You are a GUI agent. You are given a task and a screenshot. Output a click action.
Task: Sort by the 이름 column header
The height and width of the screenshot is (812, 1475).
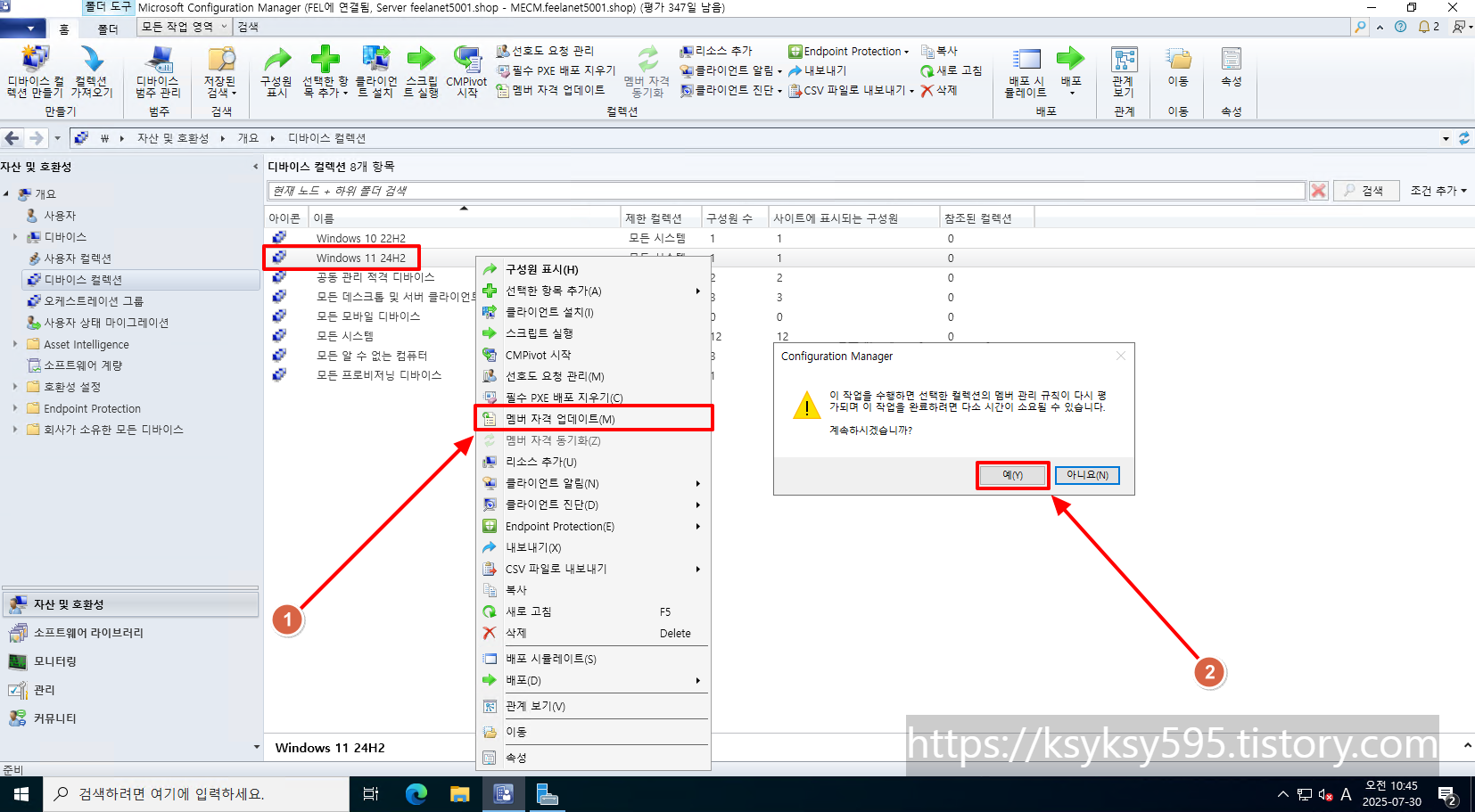click(x=464, y=217)
